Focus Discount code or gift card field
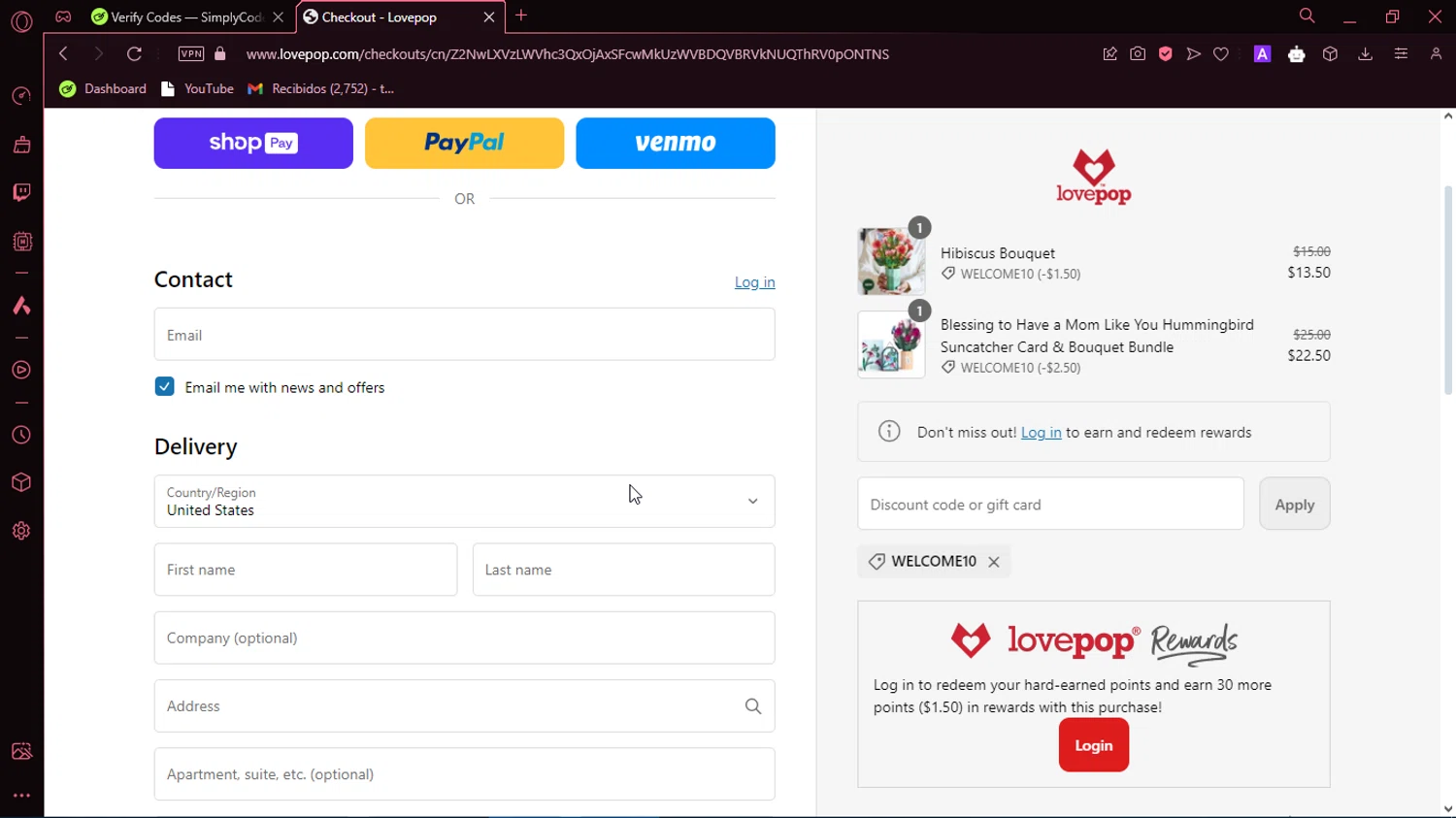1456x818 pixels. [1050, 505]
